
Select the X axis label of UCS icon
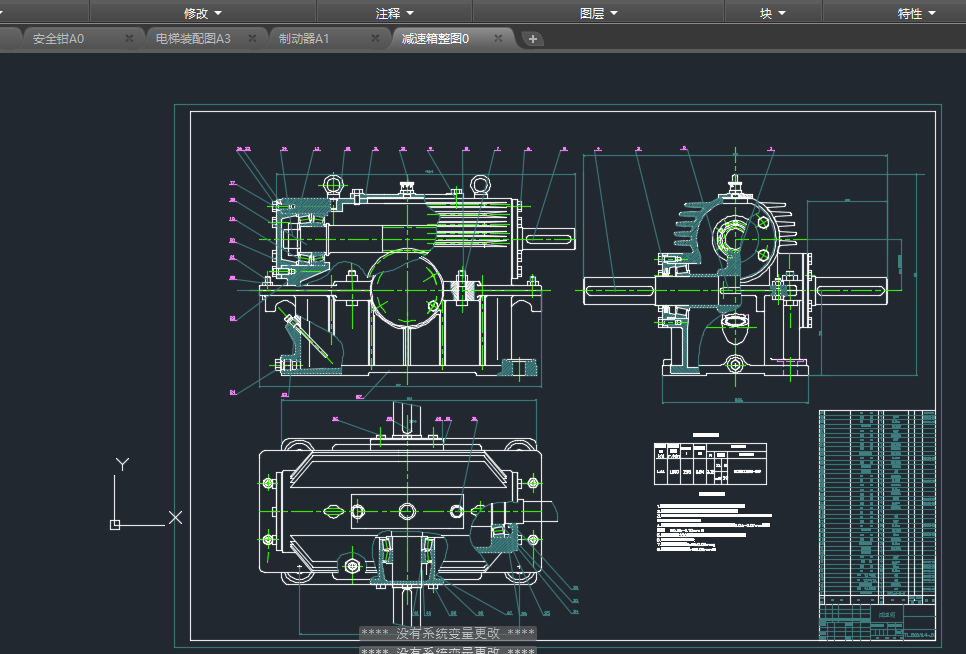click(175, 517)
